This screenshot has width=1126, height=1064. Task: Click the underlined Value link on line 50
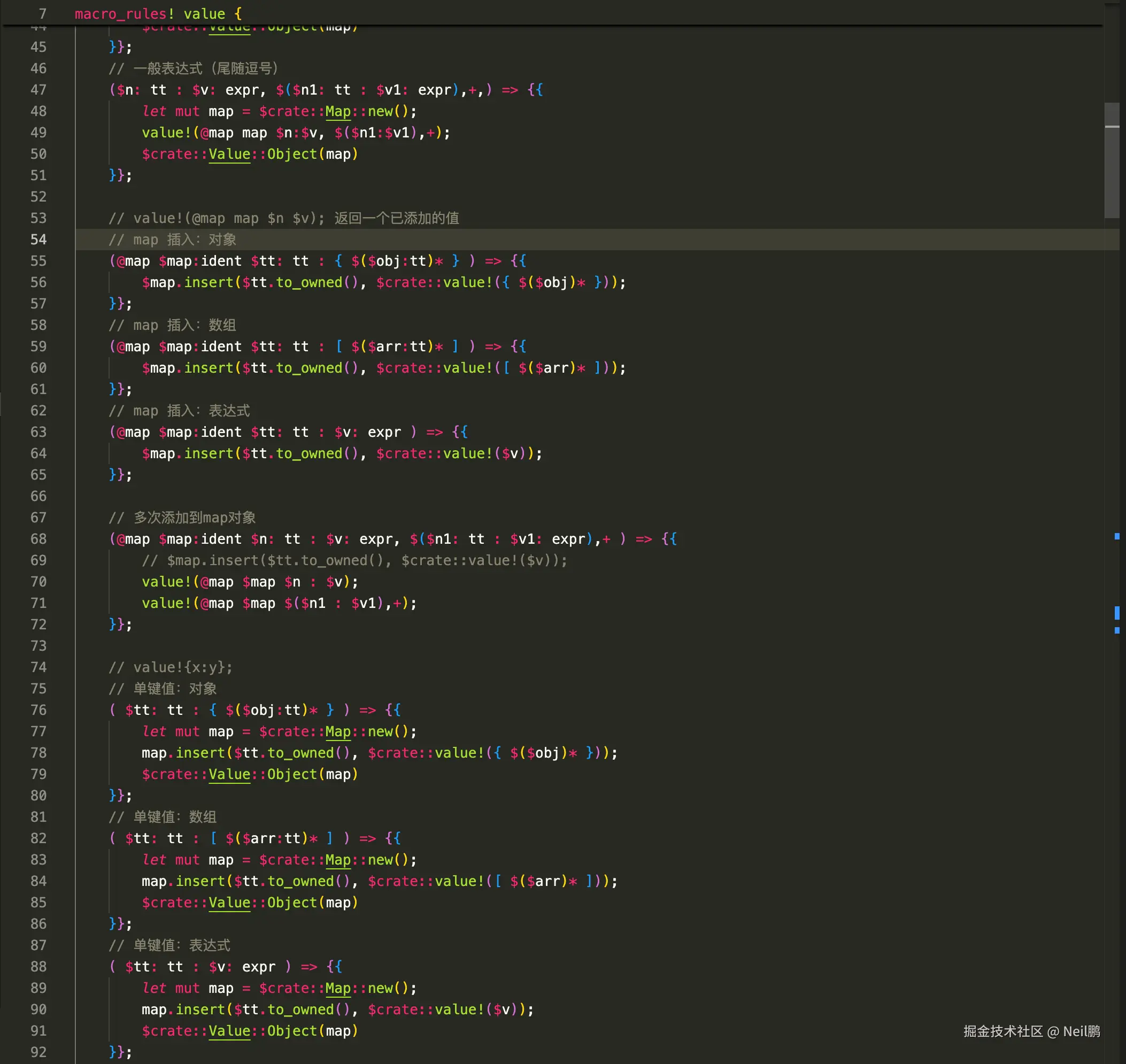(x=229, y=155)
